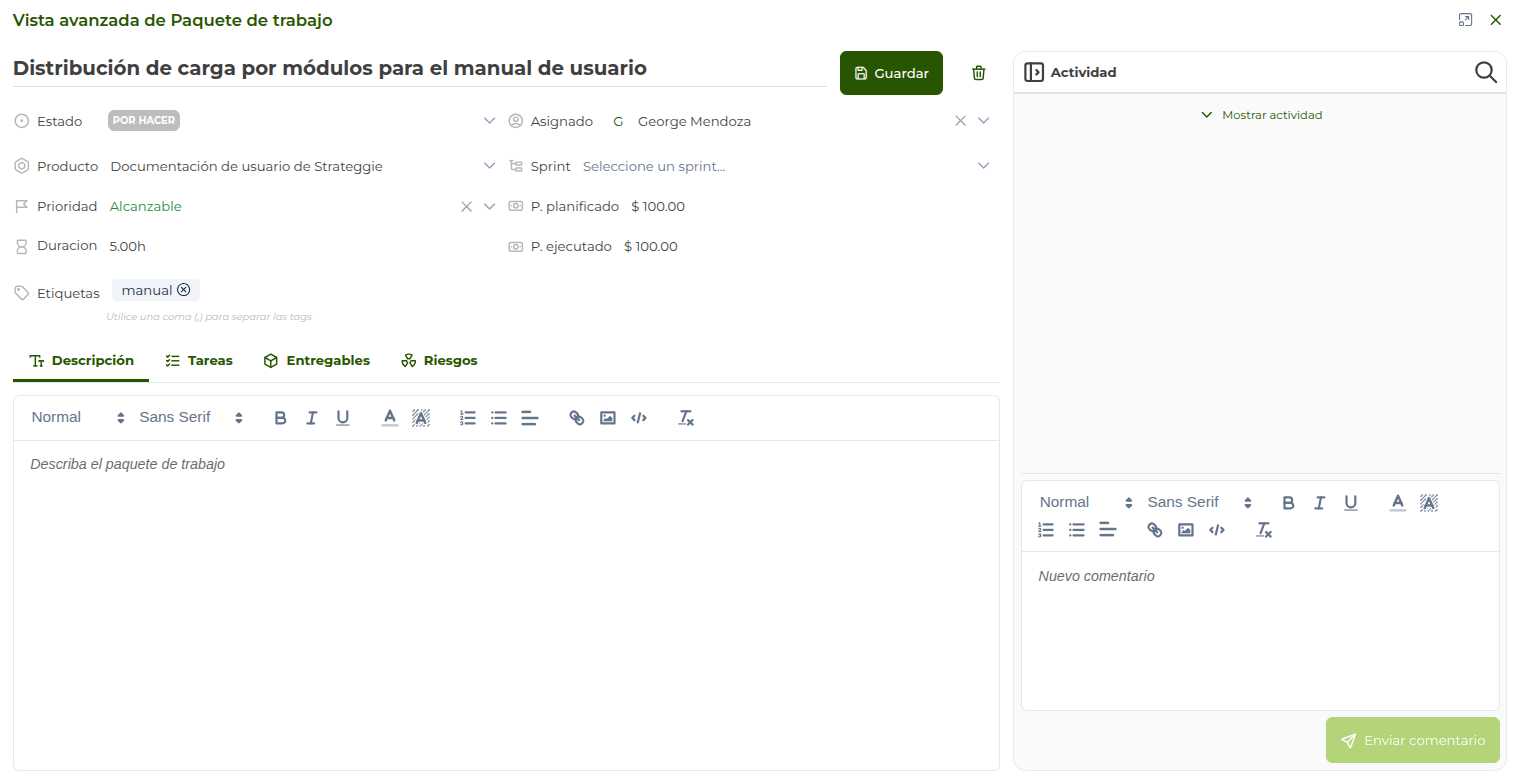
Task: Toggle italic in the comment toolbar
Action: click(x=1319, y=503)
